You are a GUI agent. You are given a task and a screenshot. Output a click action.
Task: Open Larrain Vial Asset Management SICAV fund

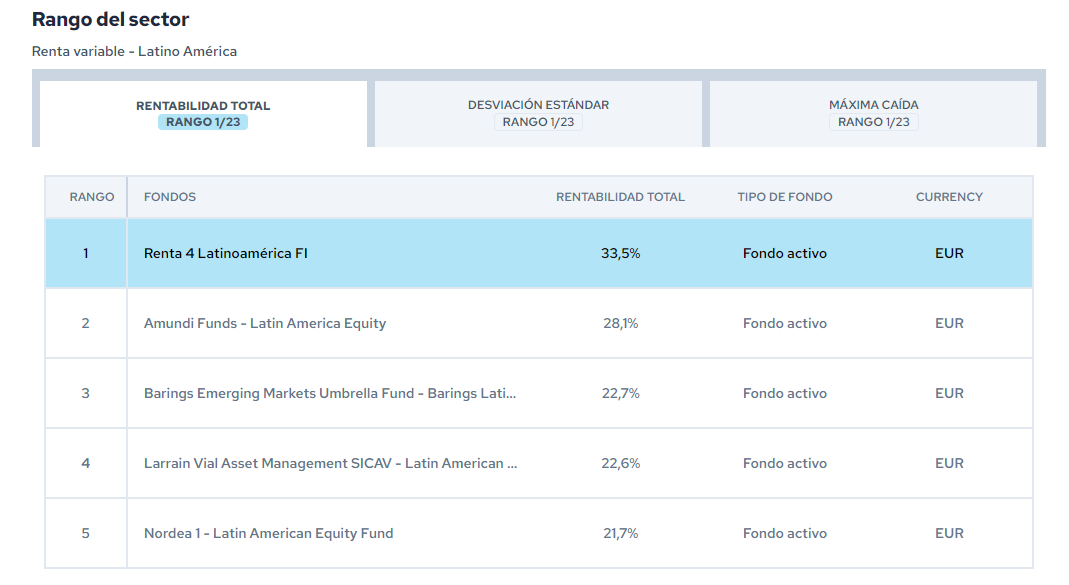coord(331,464)
